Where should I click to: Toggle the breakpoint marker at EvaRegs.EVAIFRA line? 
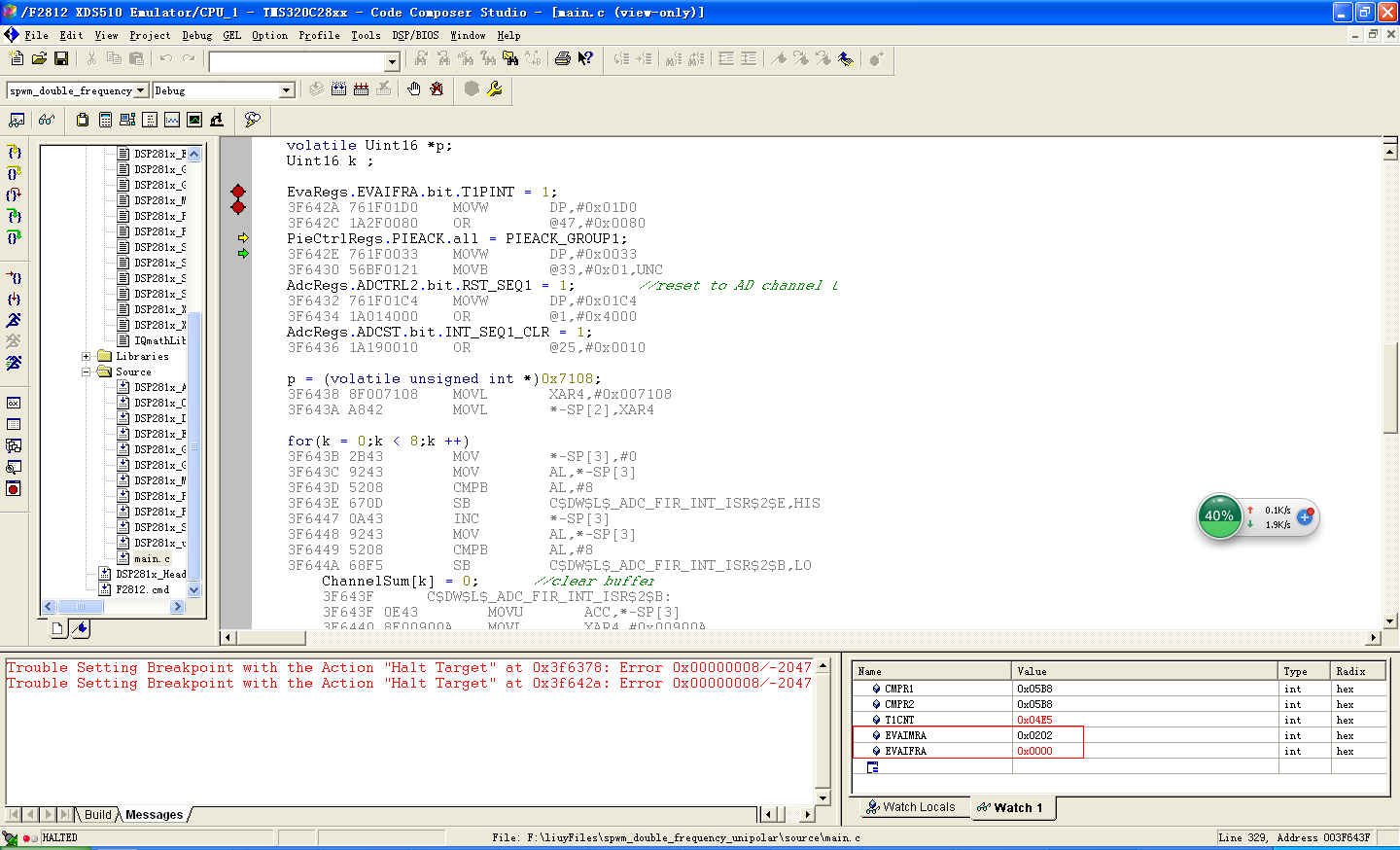pos(238,192)
